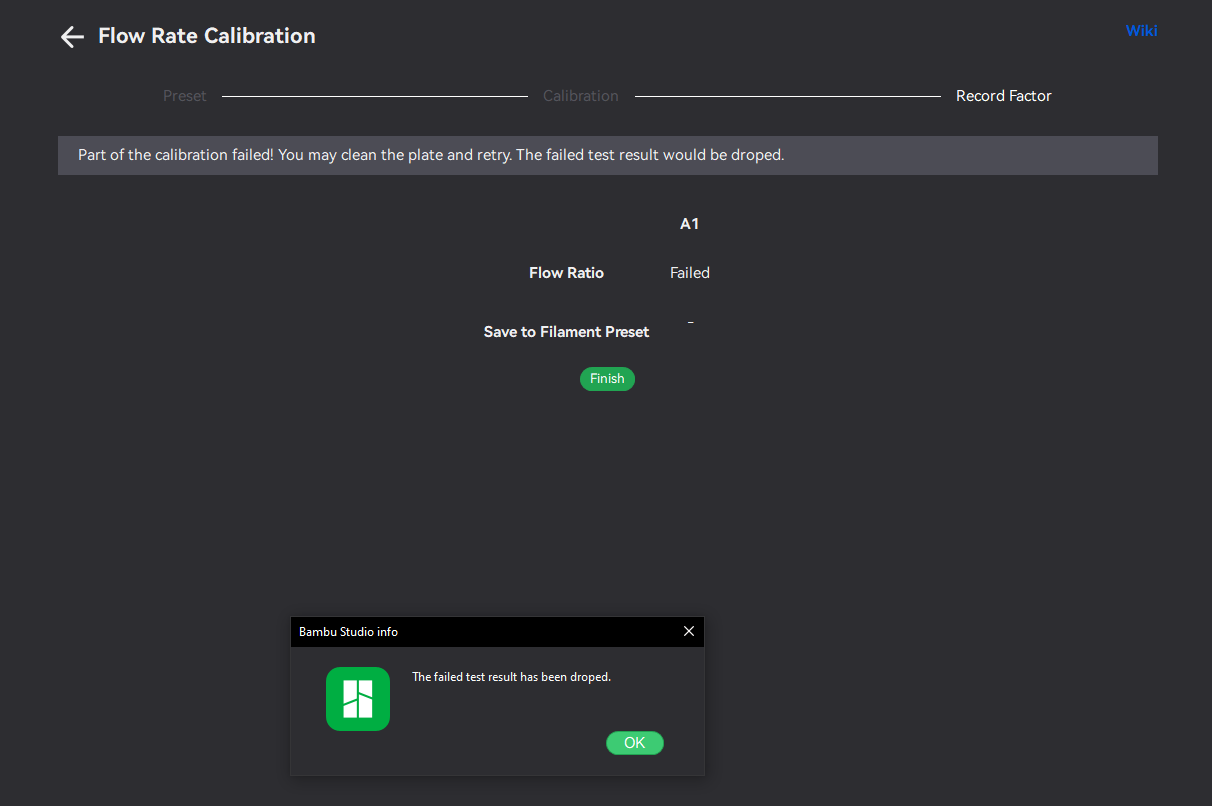Click the dash value beside Save to Filament Preset
The width and height of the screenshot is (1212, 806).
[690, 323]
